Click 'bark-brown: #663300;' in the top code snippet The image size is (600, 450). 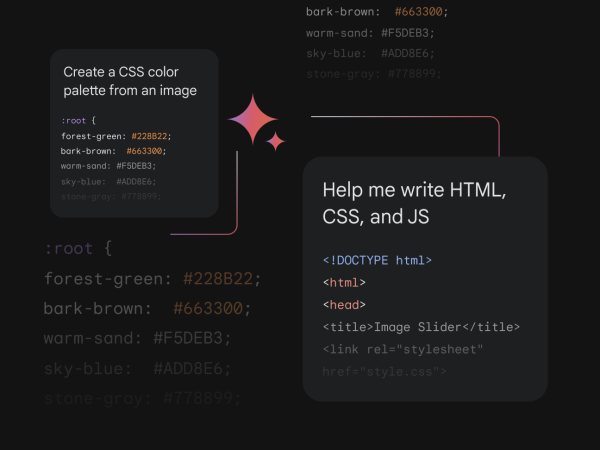(x=377, y=12)
